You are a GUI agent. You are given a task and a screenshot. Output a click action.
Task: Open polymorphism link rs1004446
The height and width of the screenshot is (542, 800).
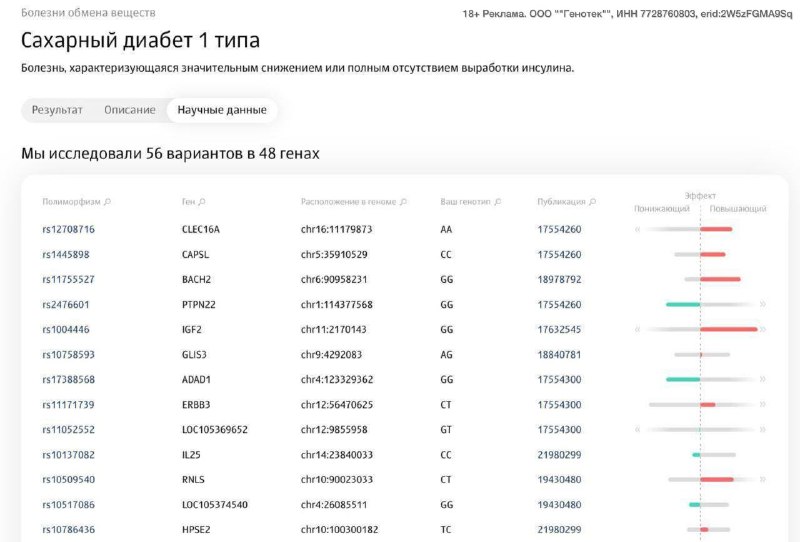(x=66, y=330)
